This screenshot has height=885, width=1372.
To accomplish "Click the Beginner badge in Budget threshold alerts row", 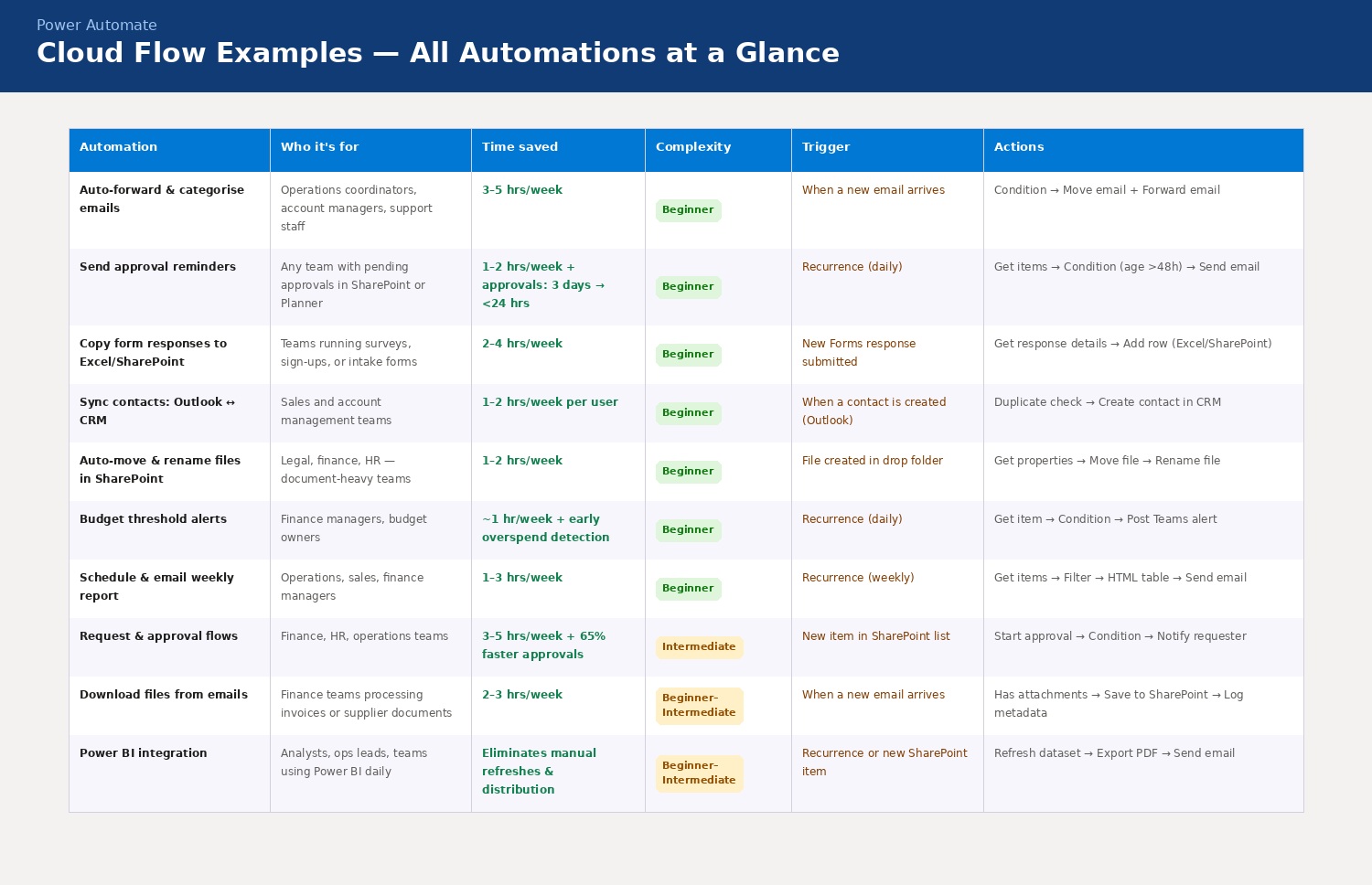I will [688, 530].
